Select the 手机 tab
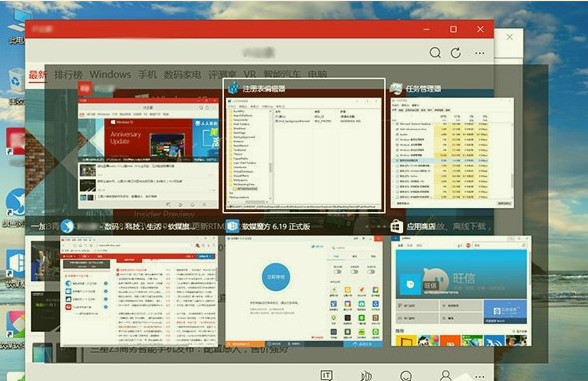 tap(148, 74)
